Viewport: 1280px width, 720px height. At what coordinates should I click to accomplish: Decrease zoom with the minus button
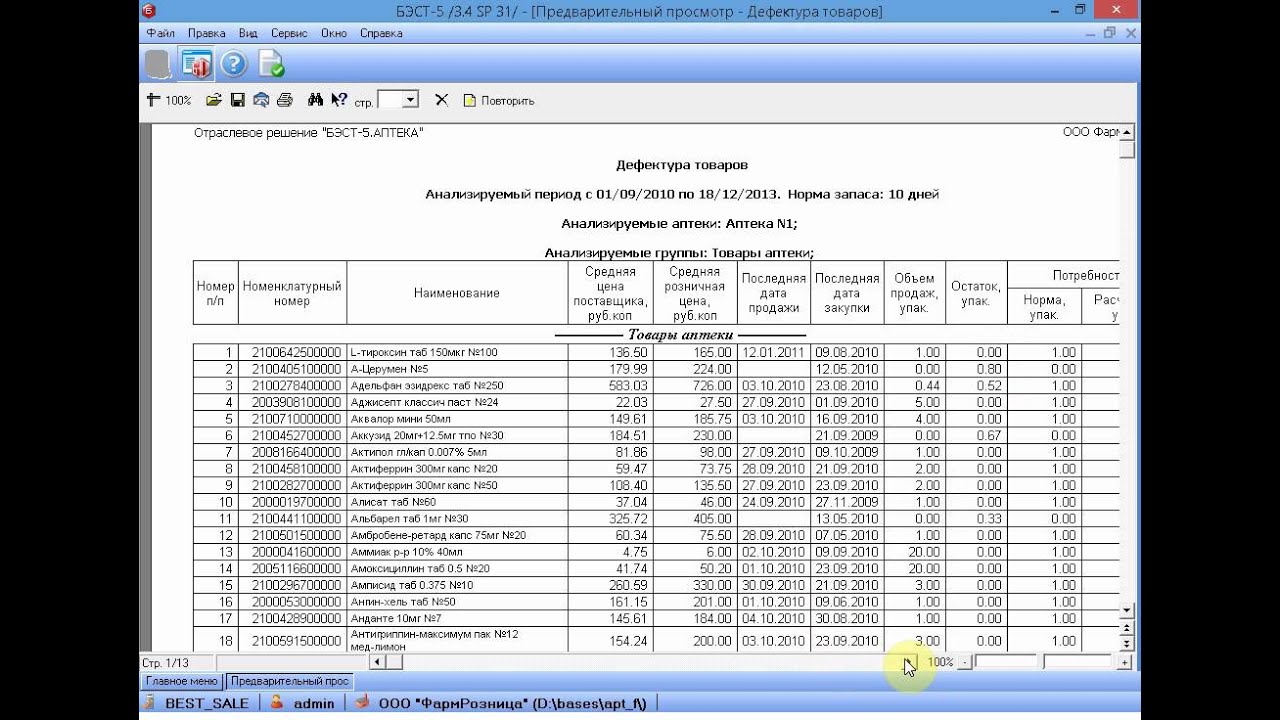[x=964, y=662]
